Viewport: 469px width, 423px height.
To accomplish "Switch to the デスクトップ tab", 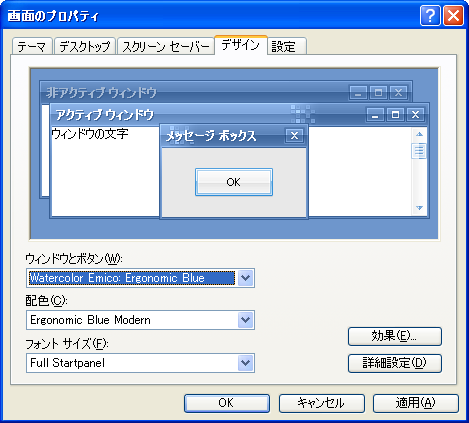I will click(x=85, y=46).
